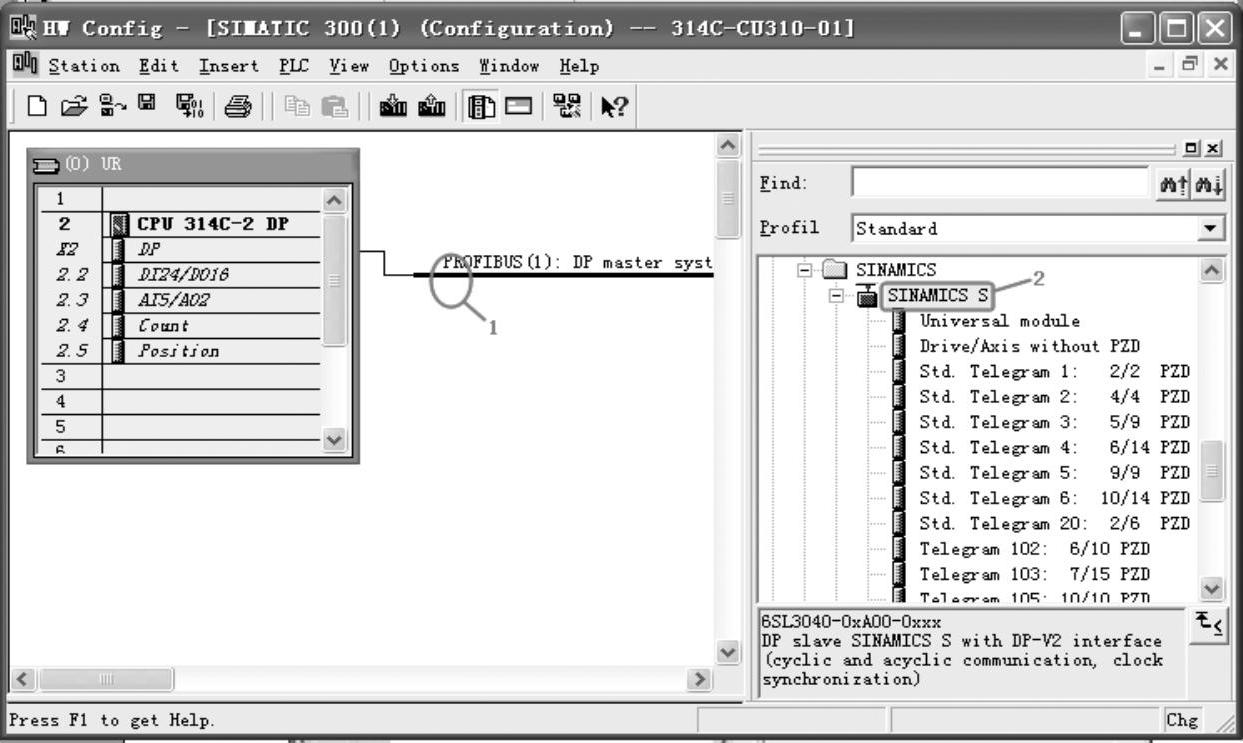
Task: Select Std. Telegram 6: 10/14 PZD
Action: (1055, 498)
